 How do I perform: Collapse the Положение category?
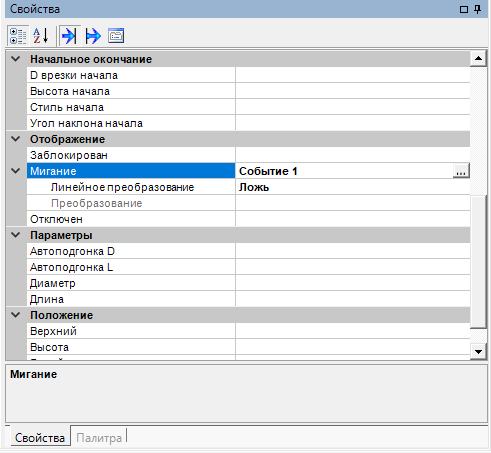pyautogui.click(x=16, y=315)
